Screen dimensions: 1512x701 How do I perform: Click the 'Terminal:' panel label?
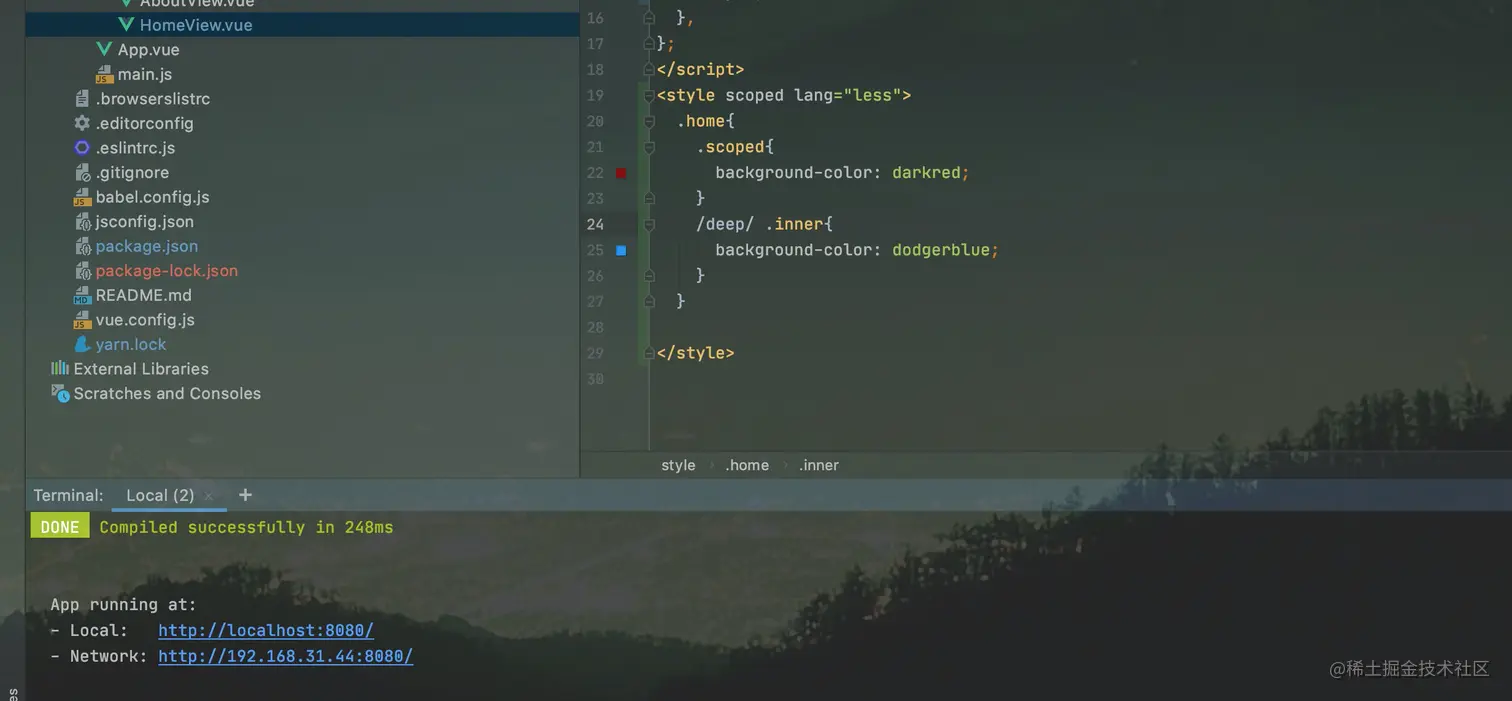point(68,495)
